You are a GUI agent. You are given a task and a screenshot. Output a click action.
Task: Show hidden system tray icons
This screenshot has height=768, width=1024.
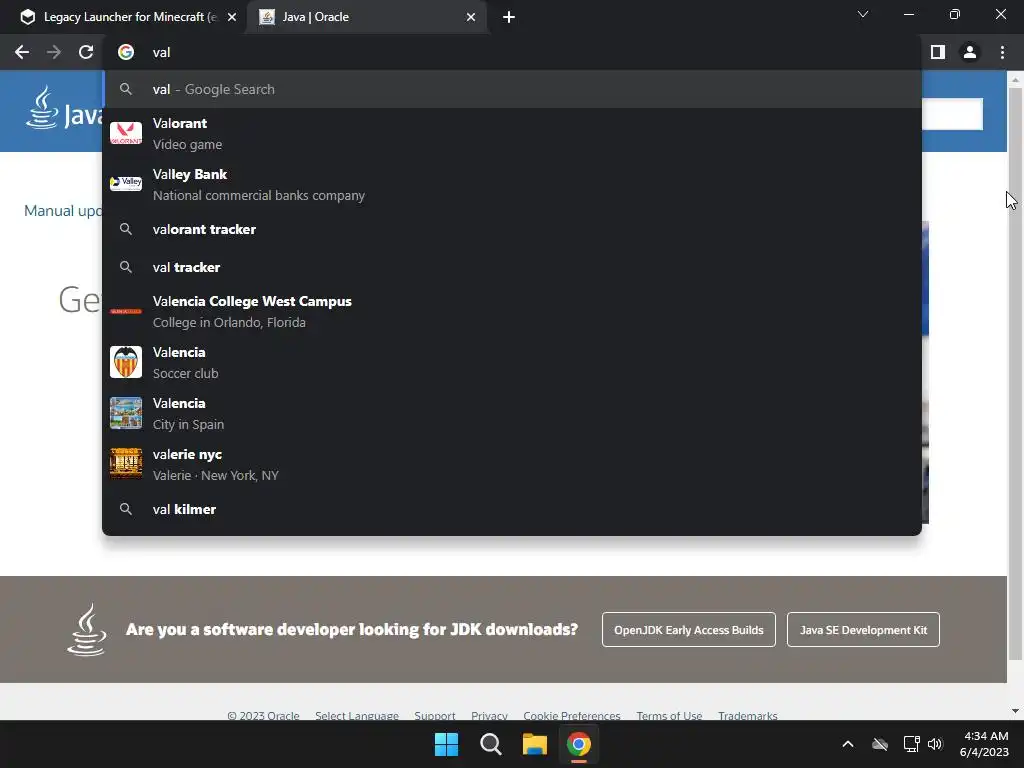click(848, 744)
